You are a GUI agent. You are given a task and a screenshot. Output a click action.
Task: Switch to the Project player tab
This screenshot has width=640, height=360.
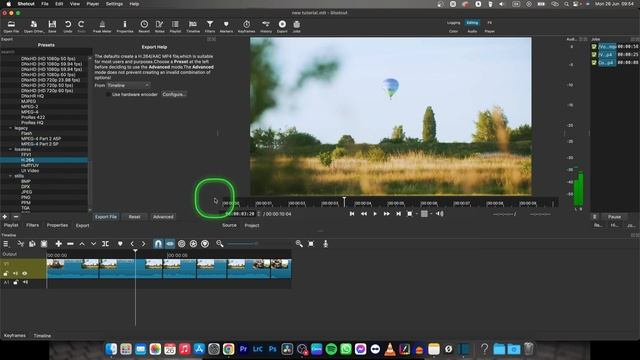(x=252, y=225)
